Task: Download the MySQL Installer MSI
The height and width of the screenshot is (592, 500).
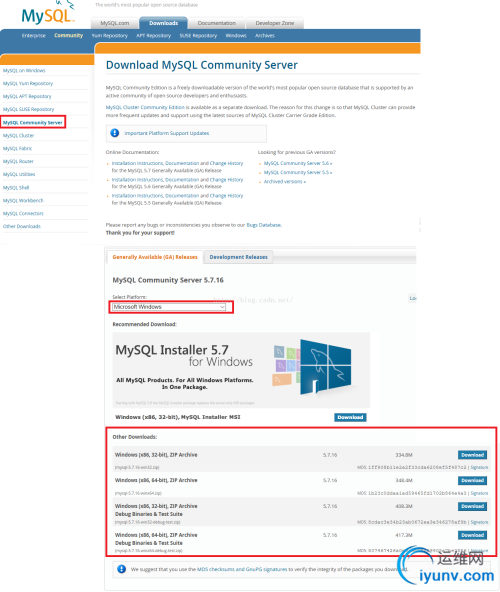Action: coord(350,417)
